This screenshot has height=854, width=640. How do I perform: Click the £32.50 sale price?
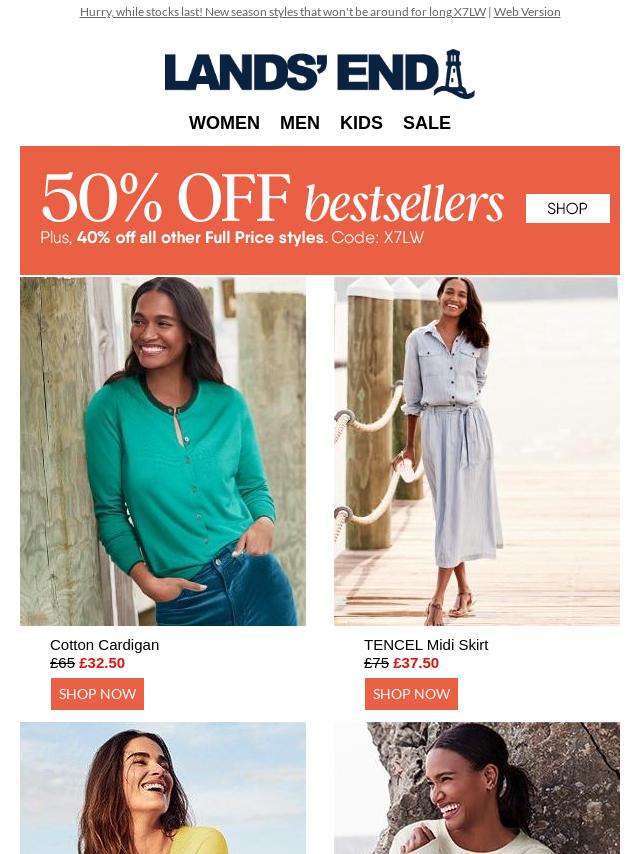102,663
